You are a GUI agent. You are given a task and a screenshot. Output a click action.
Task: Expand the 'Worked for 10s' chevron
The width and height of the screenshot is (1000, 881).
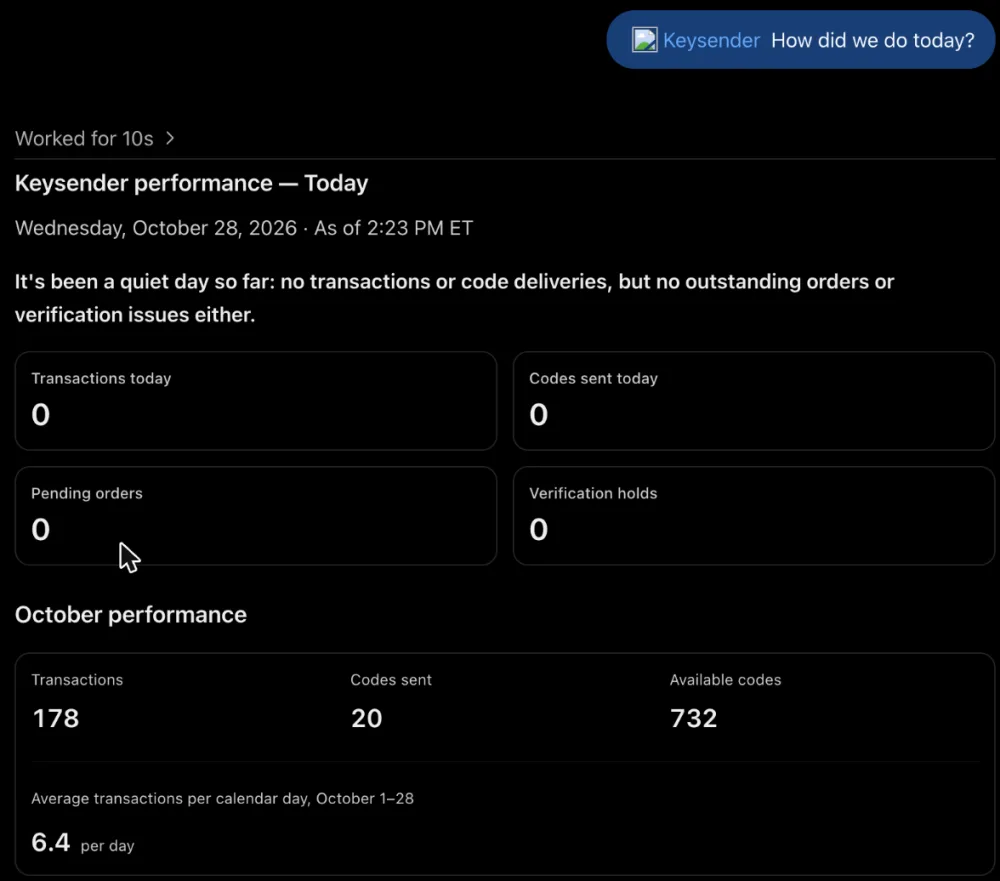[170, 138]
